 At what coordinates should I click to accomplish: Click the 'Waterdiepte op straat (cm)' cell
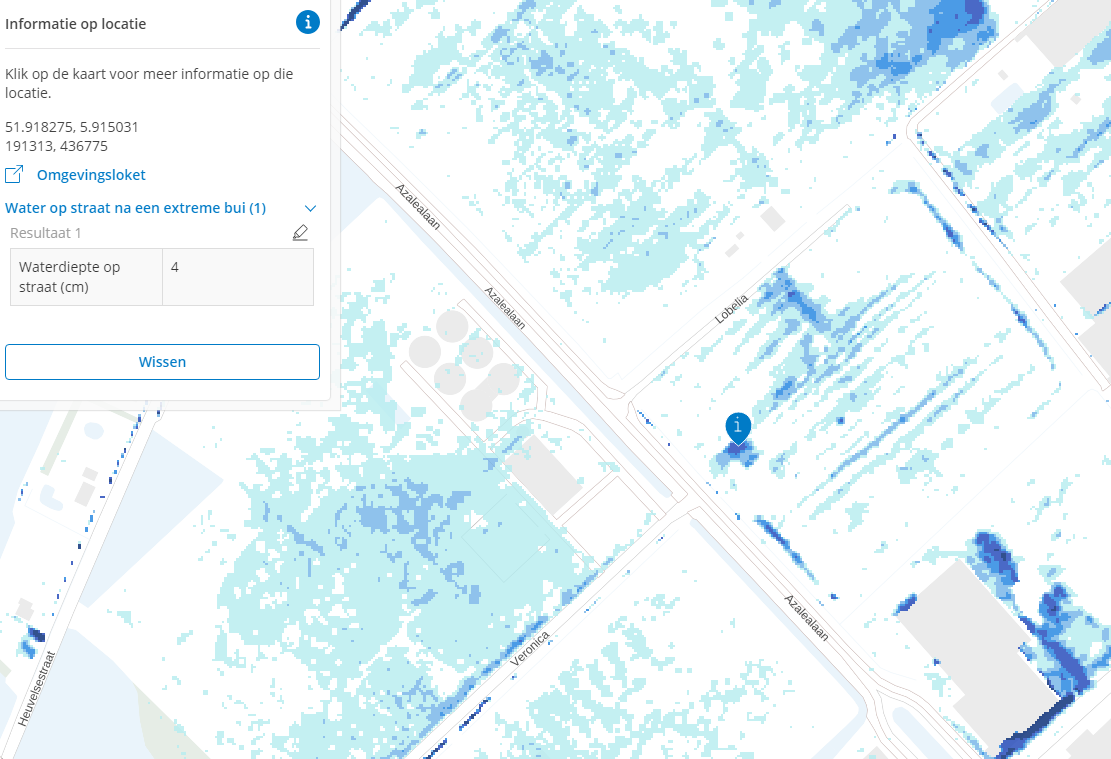(86, 277)
